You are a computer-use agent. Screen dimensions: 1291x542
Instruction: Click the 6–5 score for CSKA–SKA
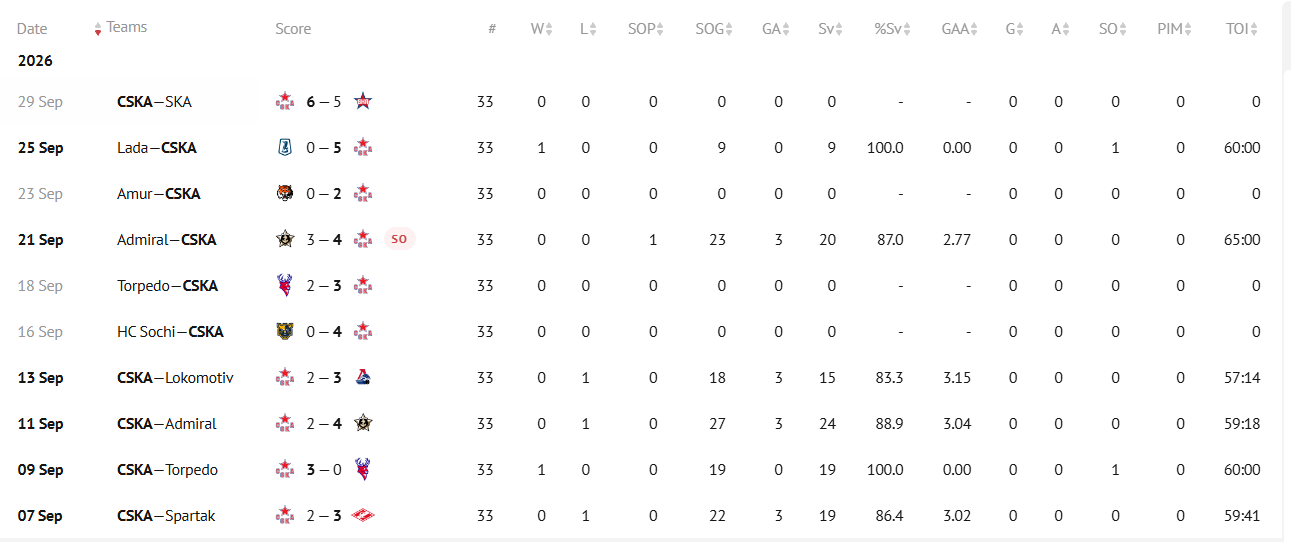point(324,101)
